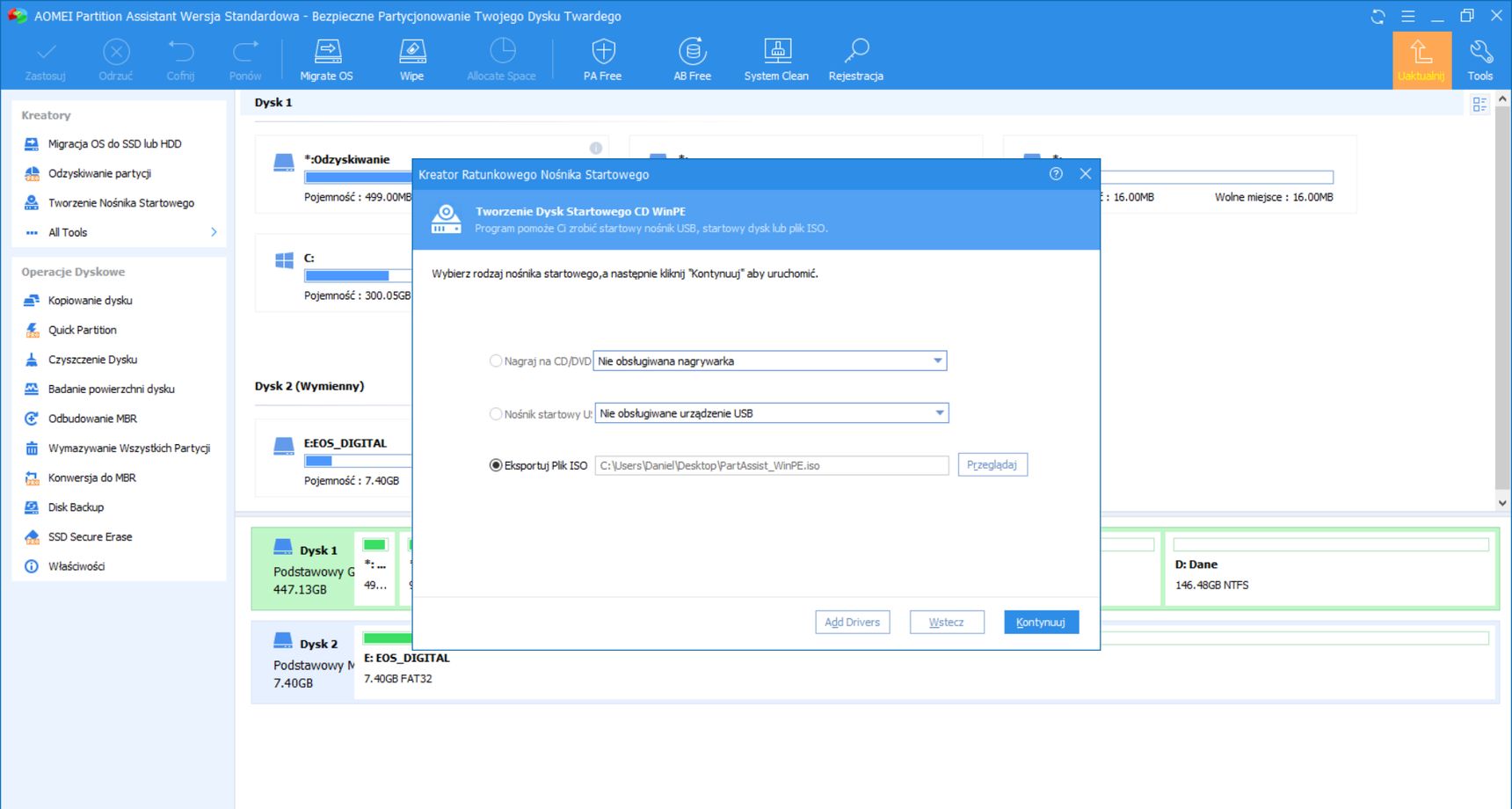Viewport: 1512px width, 809px height.
Task: Select the Nośnik startowy USB radio button
Action: (496, 413)
